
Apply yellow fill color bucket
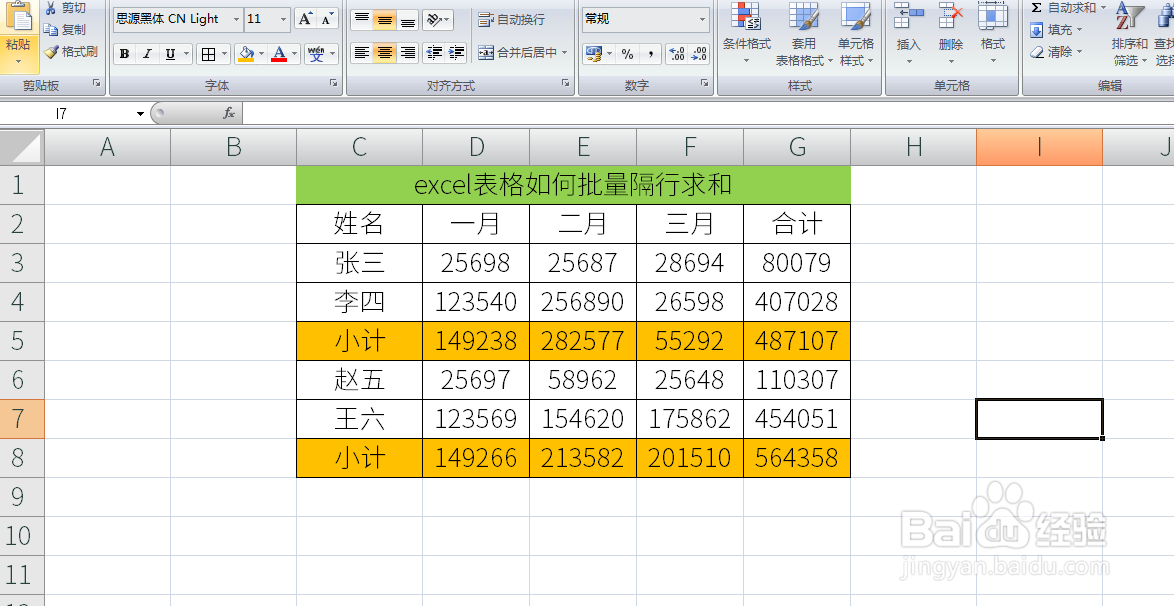click(246, 53)
